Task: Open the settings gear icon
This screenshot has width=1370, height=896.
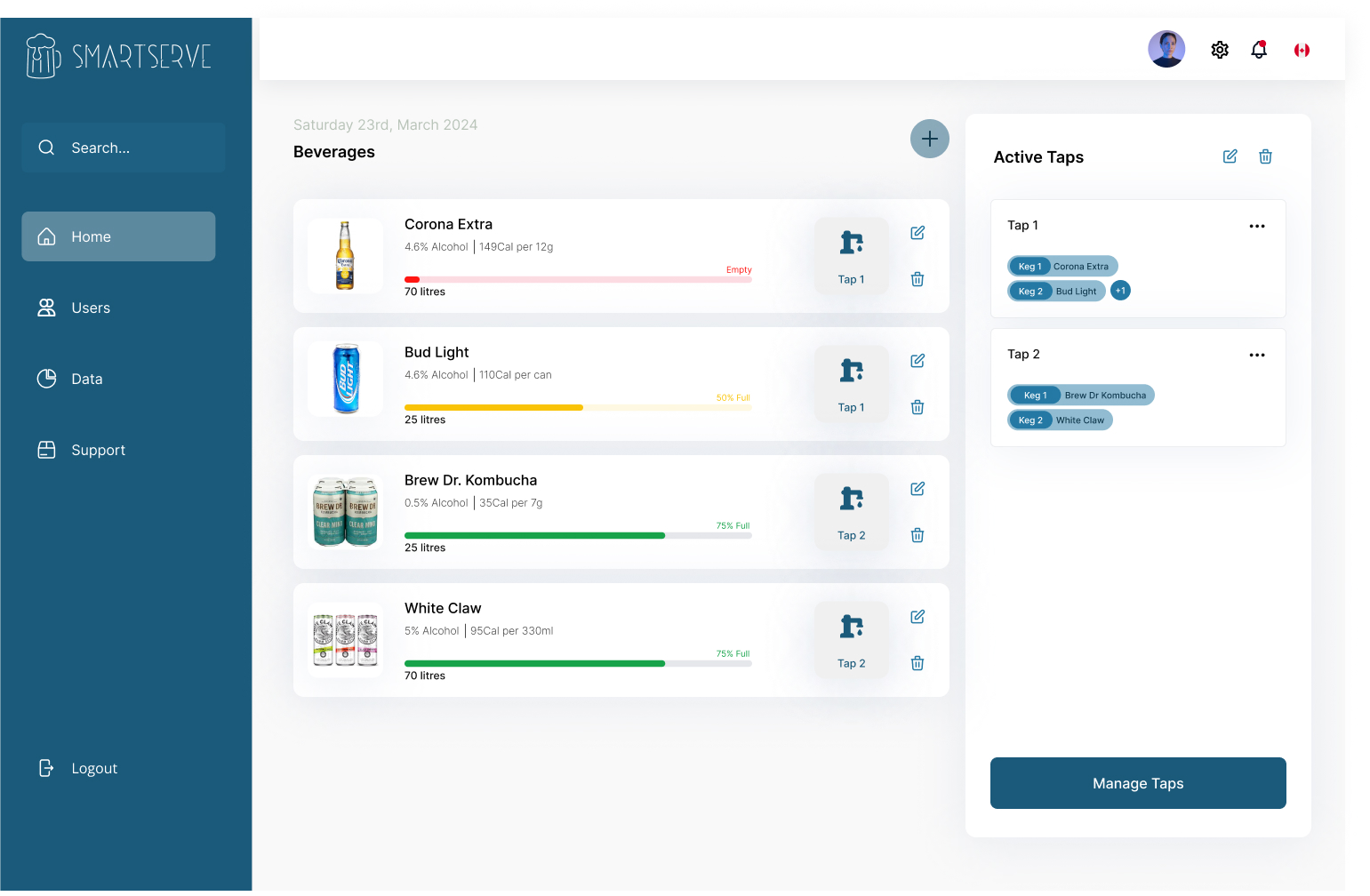Action: (1219, 50)
